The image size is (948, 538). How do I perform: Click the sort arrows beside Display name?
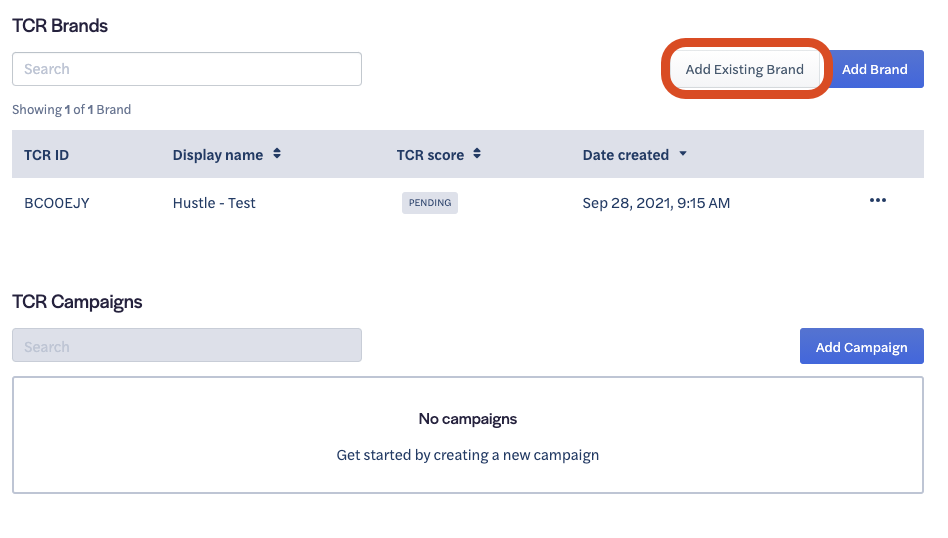[x=277, y=155]
